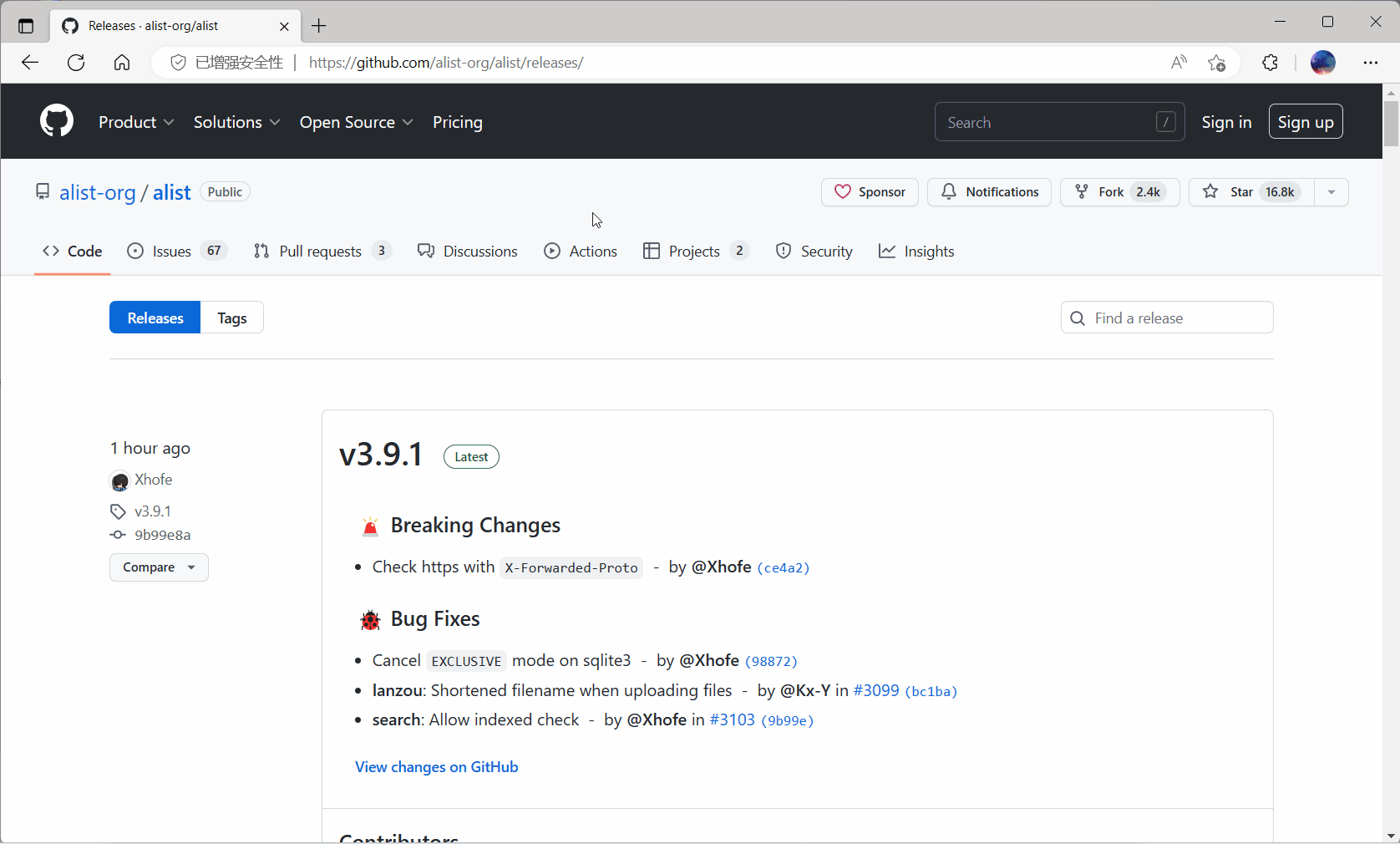Open browser extensions puzzle icon
This screenshot has width=1400, height=844.
[x=1271, y=63]
